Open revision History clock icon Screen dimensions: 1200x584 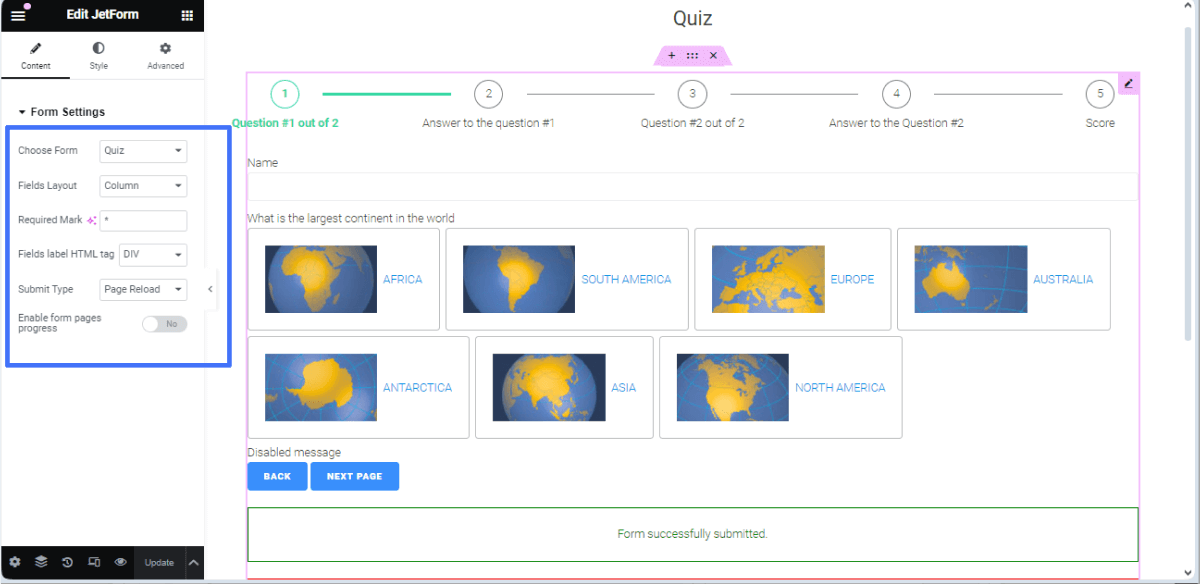click(66, 563)
